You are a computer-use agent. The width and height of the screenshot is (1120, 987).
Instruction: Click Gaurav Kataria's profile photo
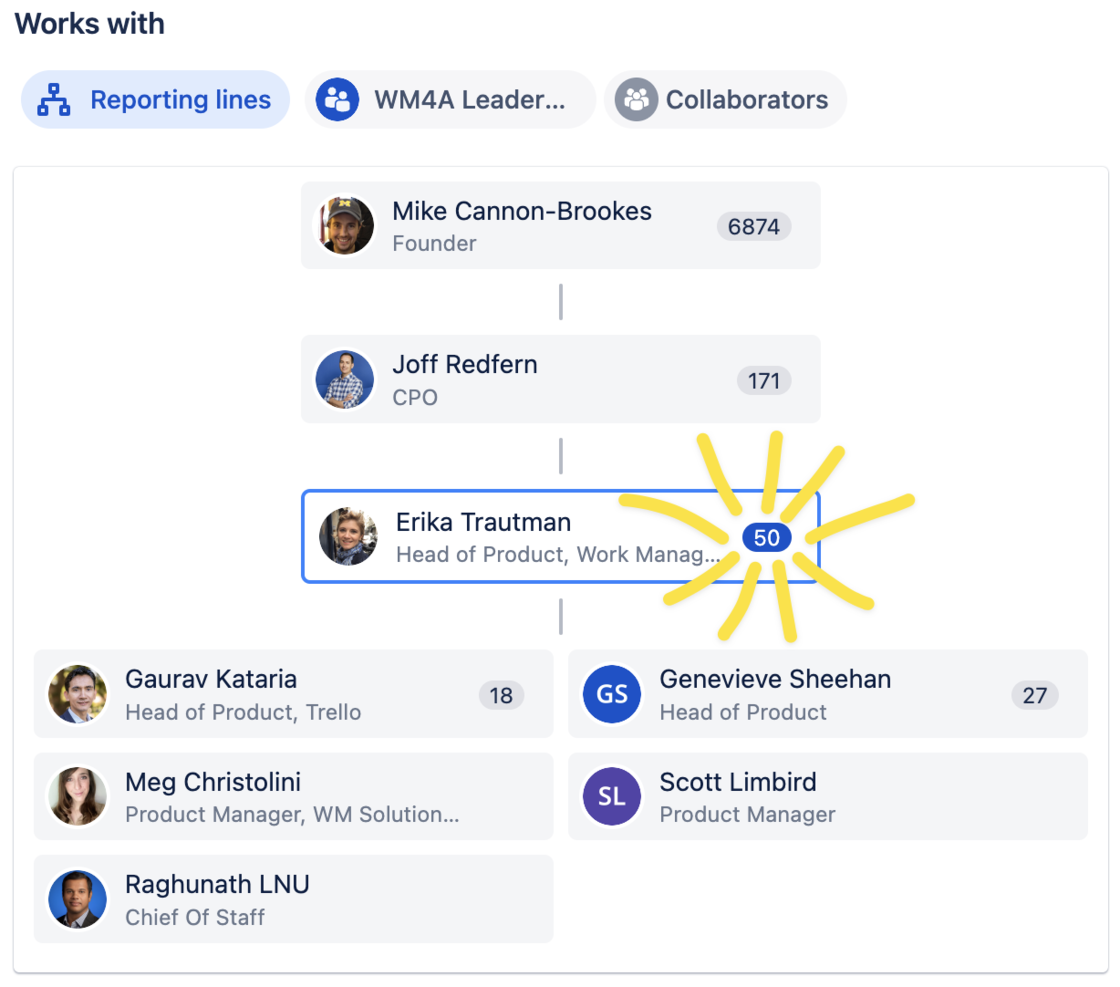point(78,694)
